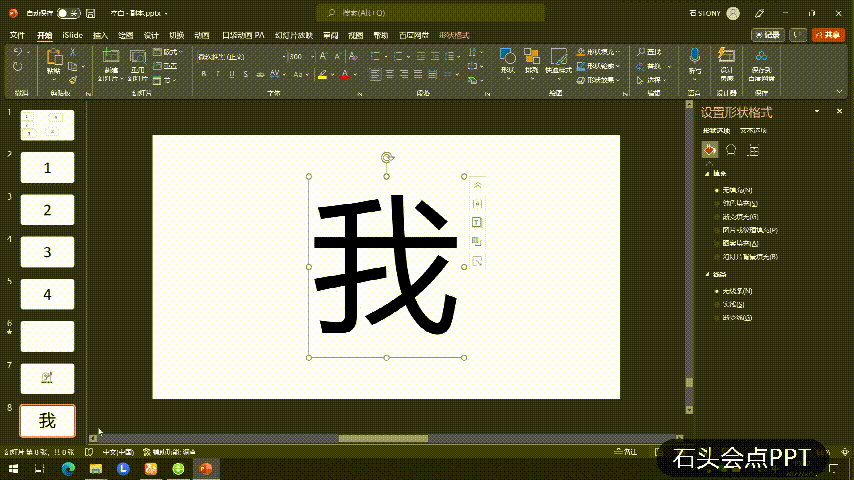Screen dimensions: 854x480
Task: Collapse the ribbon with the chevron
Action: point(839,92)
